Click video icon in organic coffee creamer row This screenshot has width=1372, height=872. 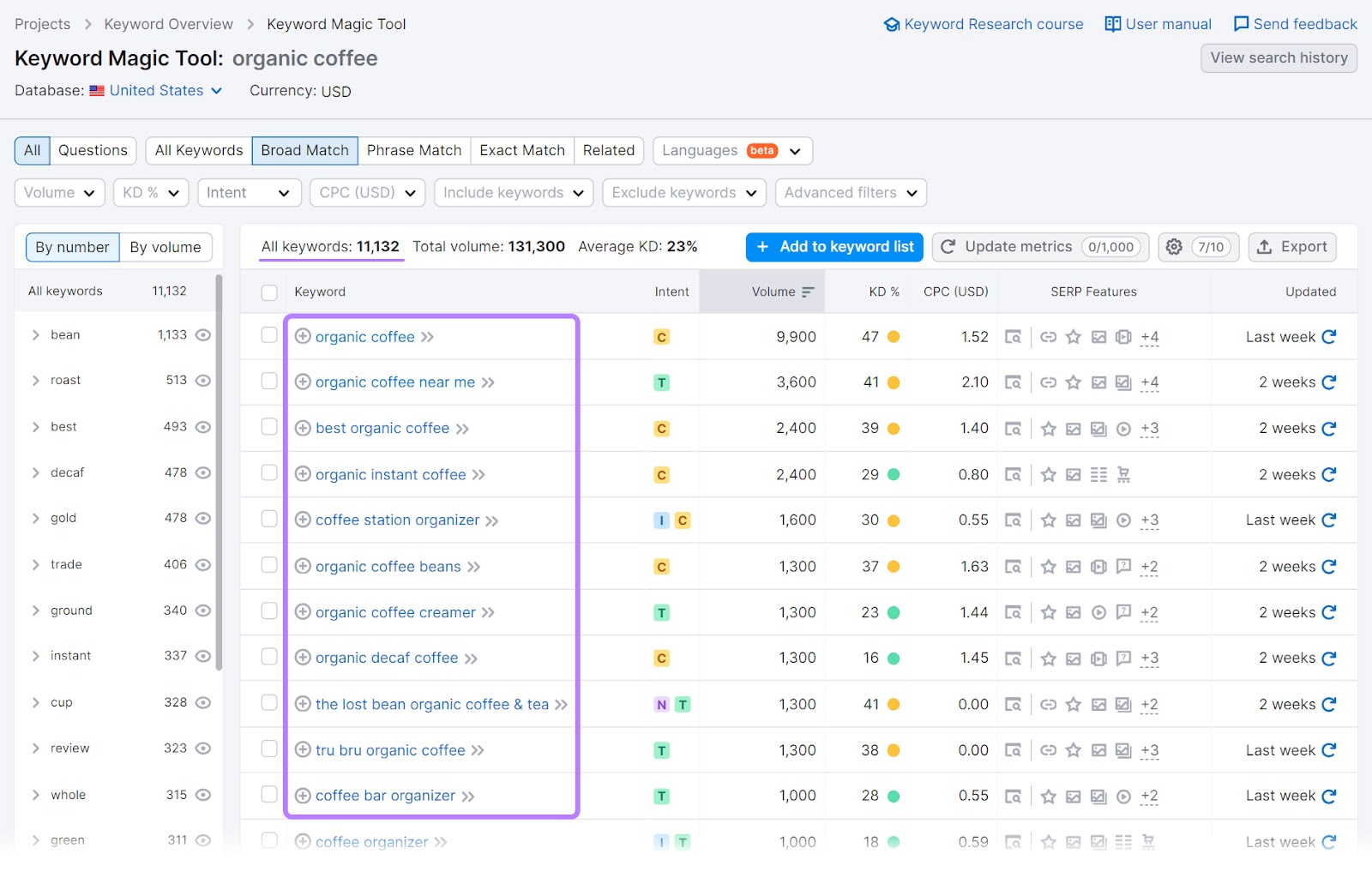(x=1098, y=612)
